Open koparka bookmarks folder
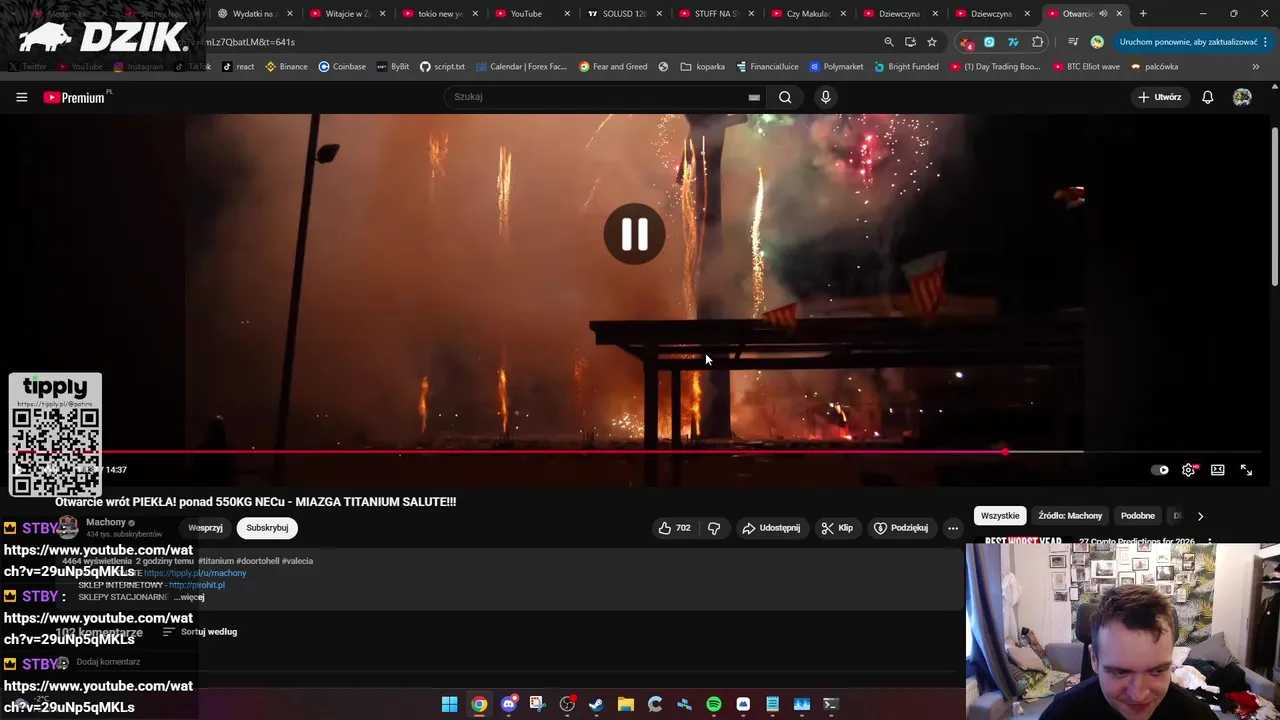The width and height of the screenshot is (1280, 720). [702, 67]
